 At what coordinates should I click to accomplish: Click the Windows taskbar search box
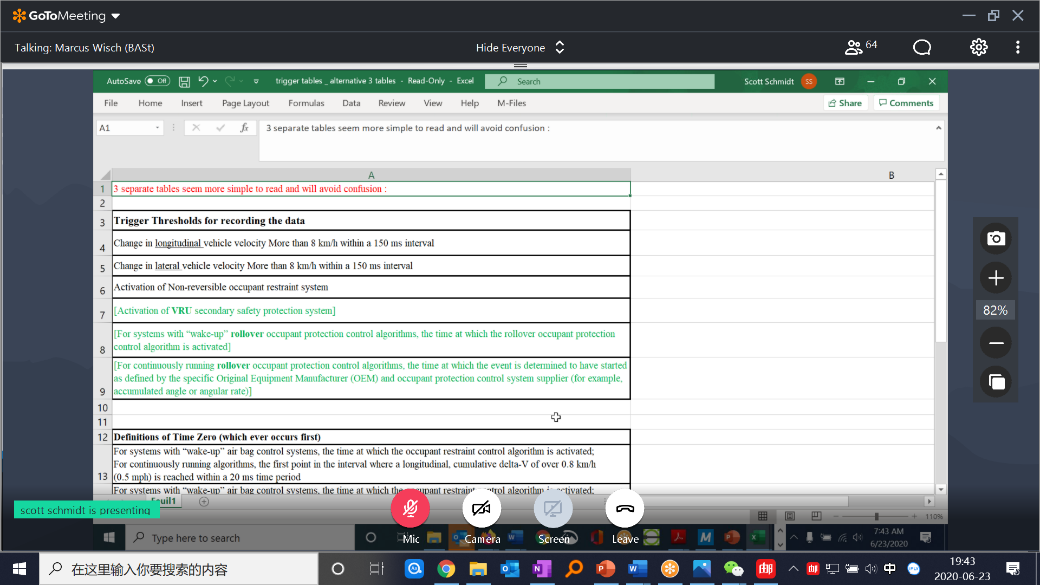(x=180, y=569)
